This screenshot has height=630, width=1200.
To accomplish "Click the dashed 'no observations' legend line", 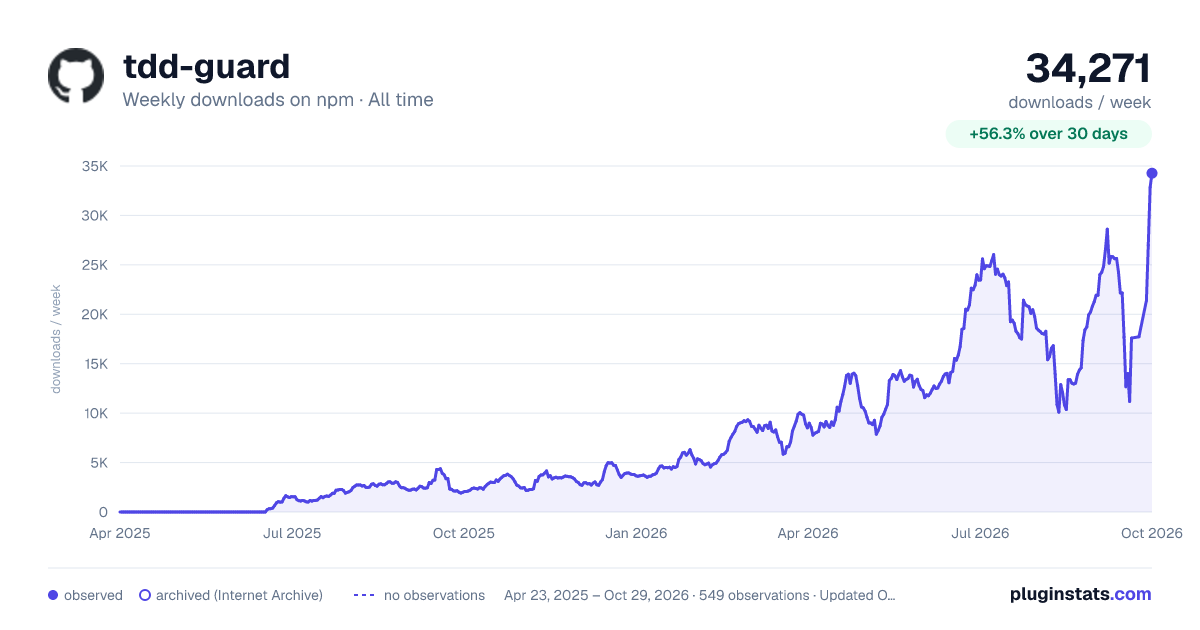I will pyautogui.click(x=364, y=595).
